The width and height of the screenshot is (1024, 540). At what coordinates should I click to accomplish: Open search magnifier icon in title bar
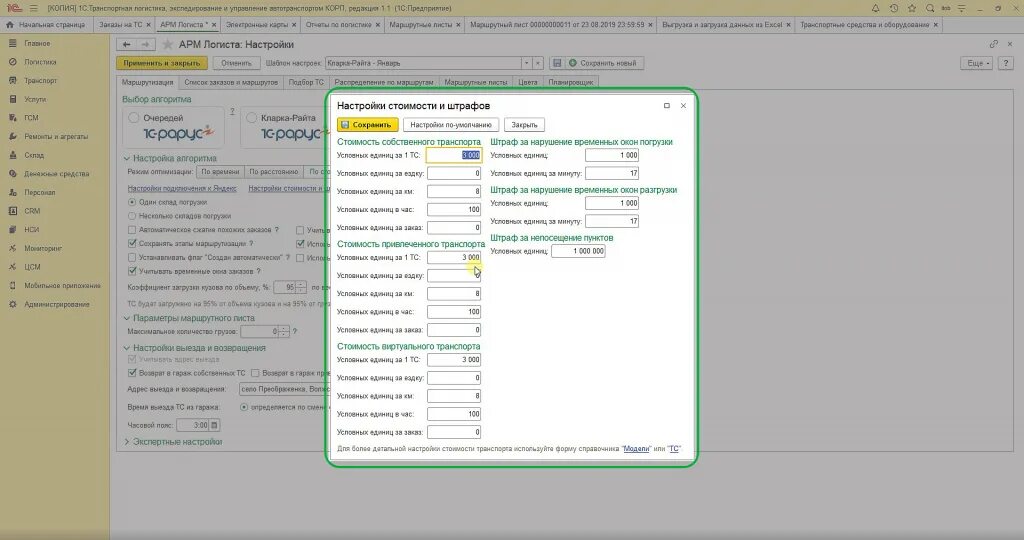[930, 8]
